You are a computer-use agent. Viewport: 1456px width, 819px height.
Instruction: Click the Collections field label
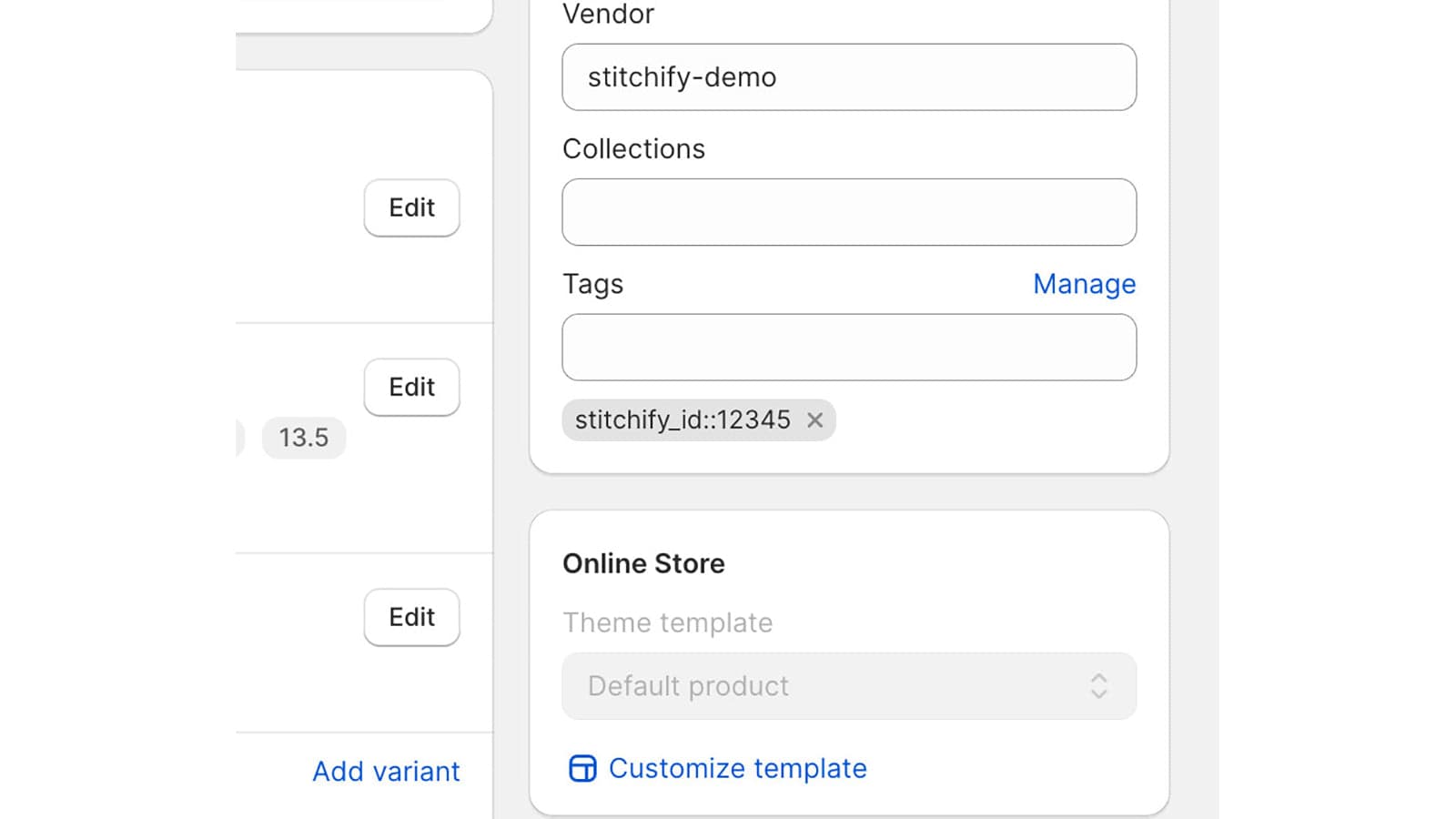633,149
